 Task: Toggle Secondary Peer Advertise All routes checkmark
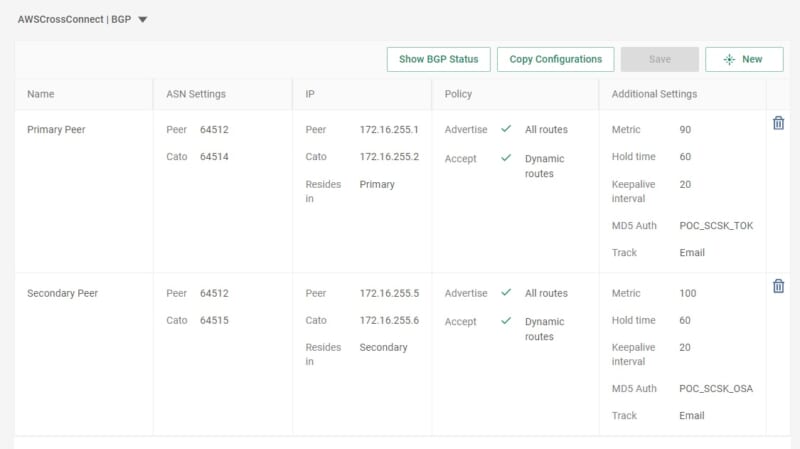(x=506, y=293)
